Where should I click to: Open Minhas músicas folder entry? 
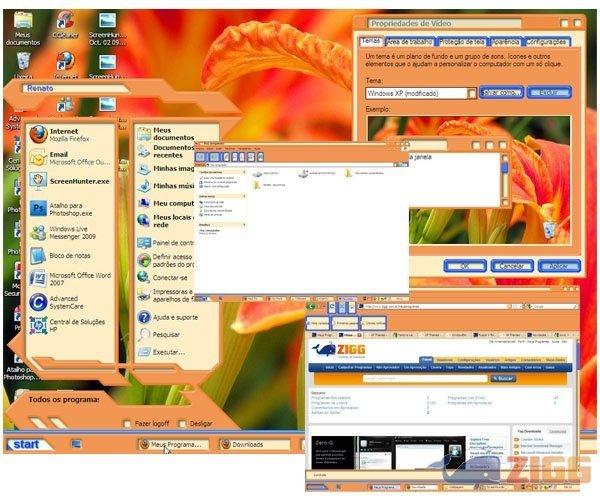pos(166,186)
